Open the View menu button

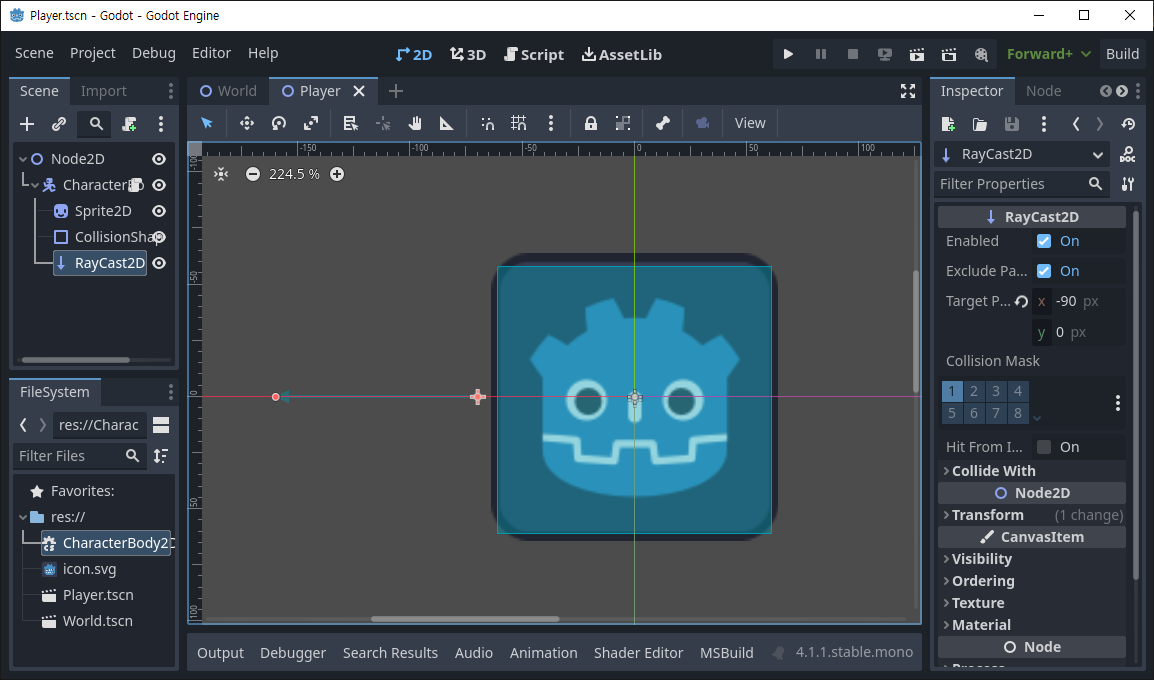click(750, 123)
